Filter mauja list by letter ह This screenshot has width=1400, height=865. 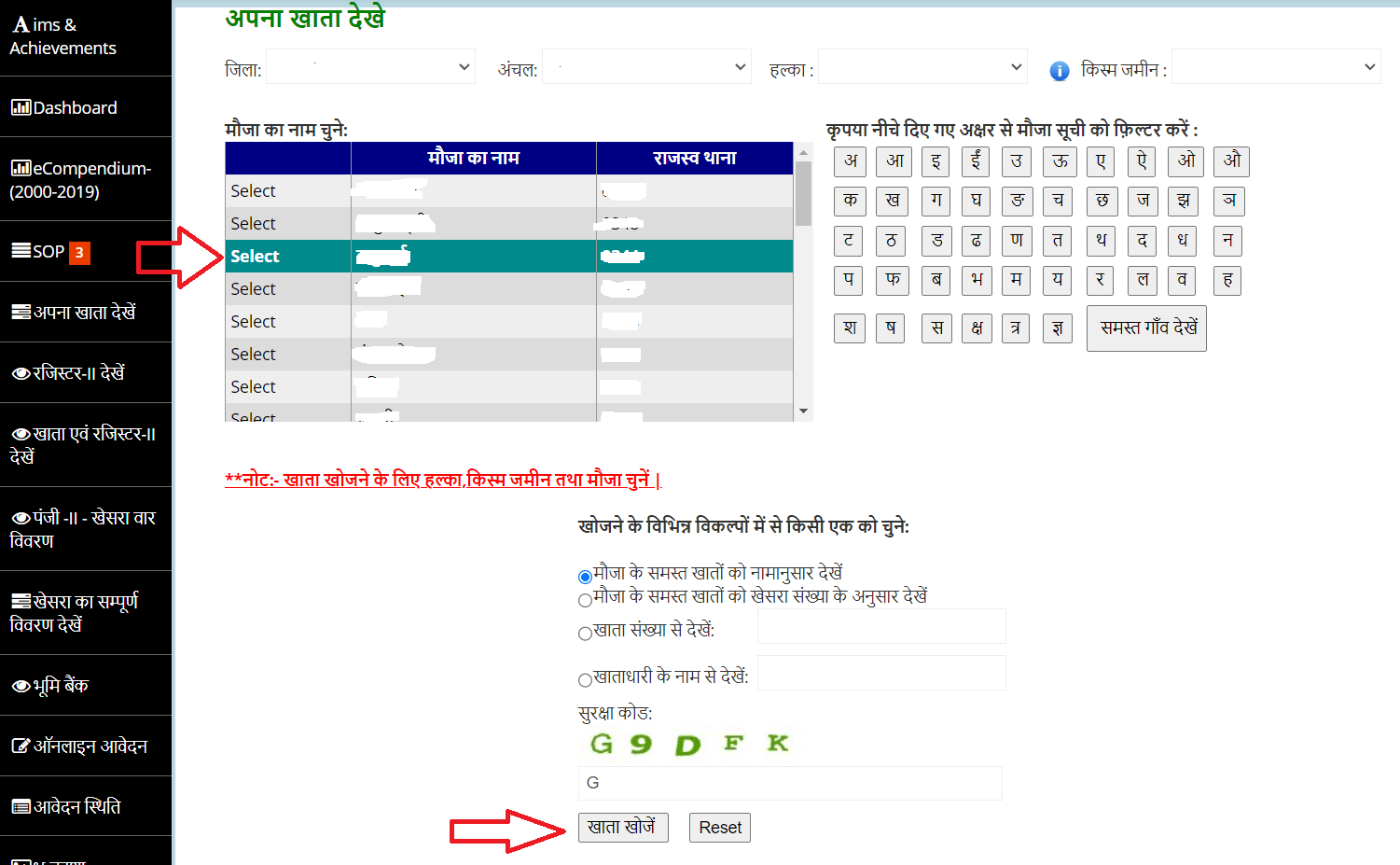click(1227, 280)
